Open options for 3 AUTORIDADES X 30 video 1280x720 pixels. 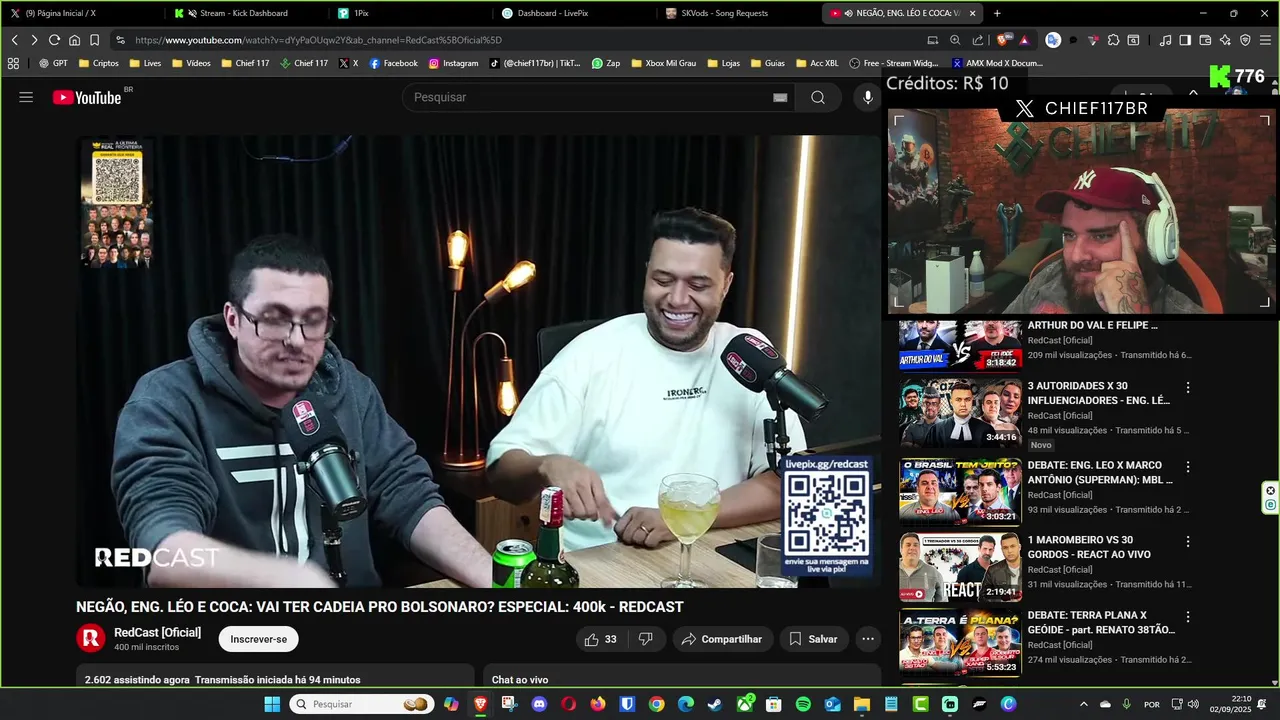tap(1188, 387)
